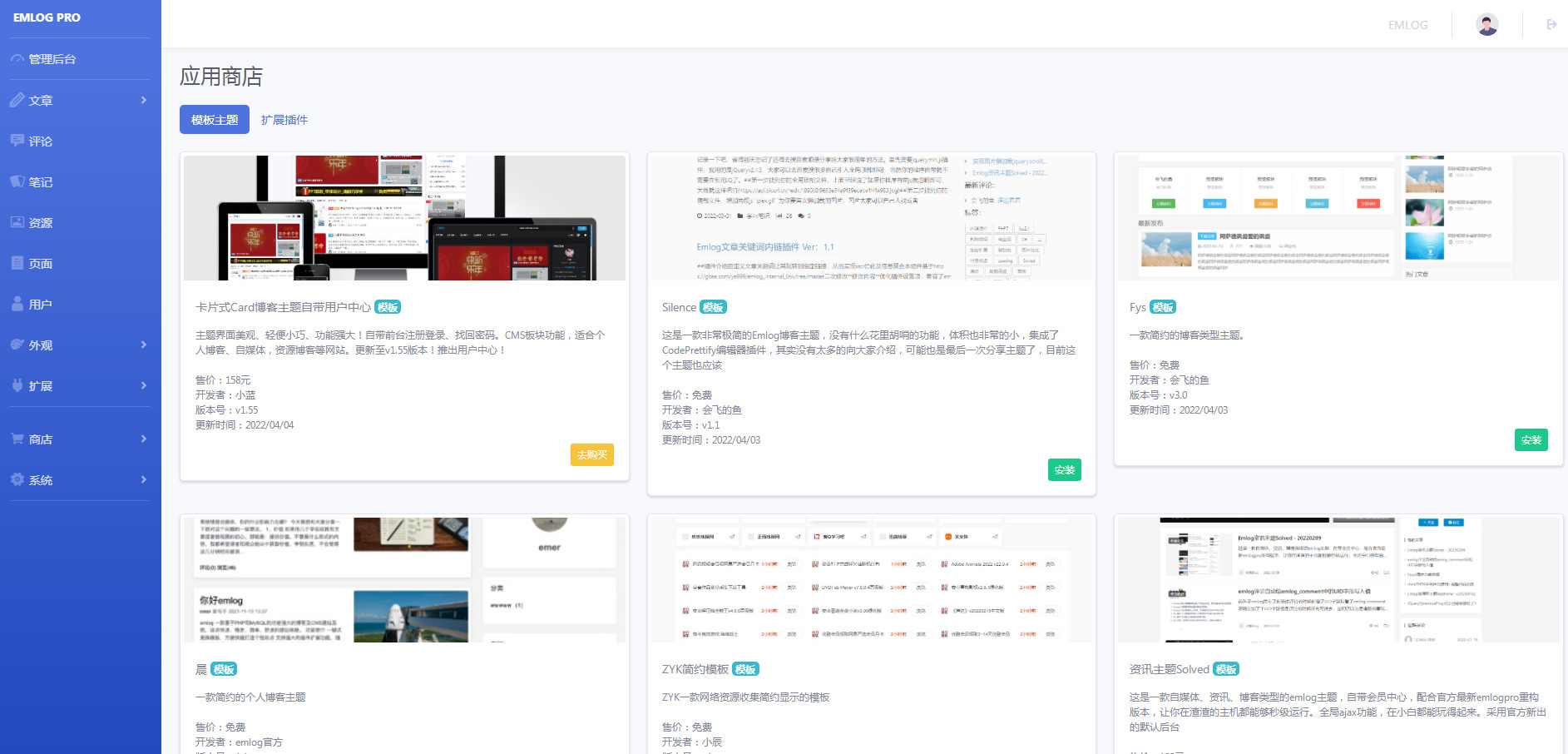Click 去购买 for the Card theme

(x=591, y=454)
